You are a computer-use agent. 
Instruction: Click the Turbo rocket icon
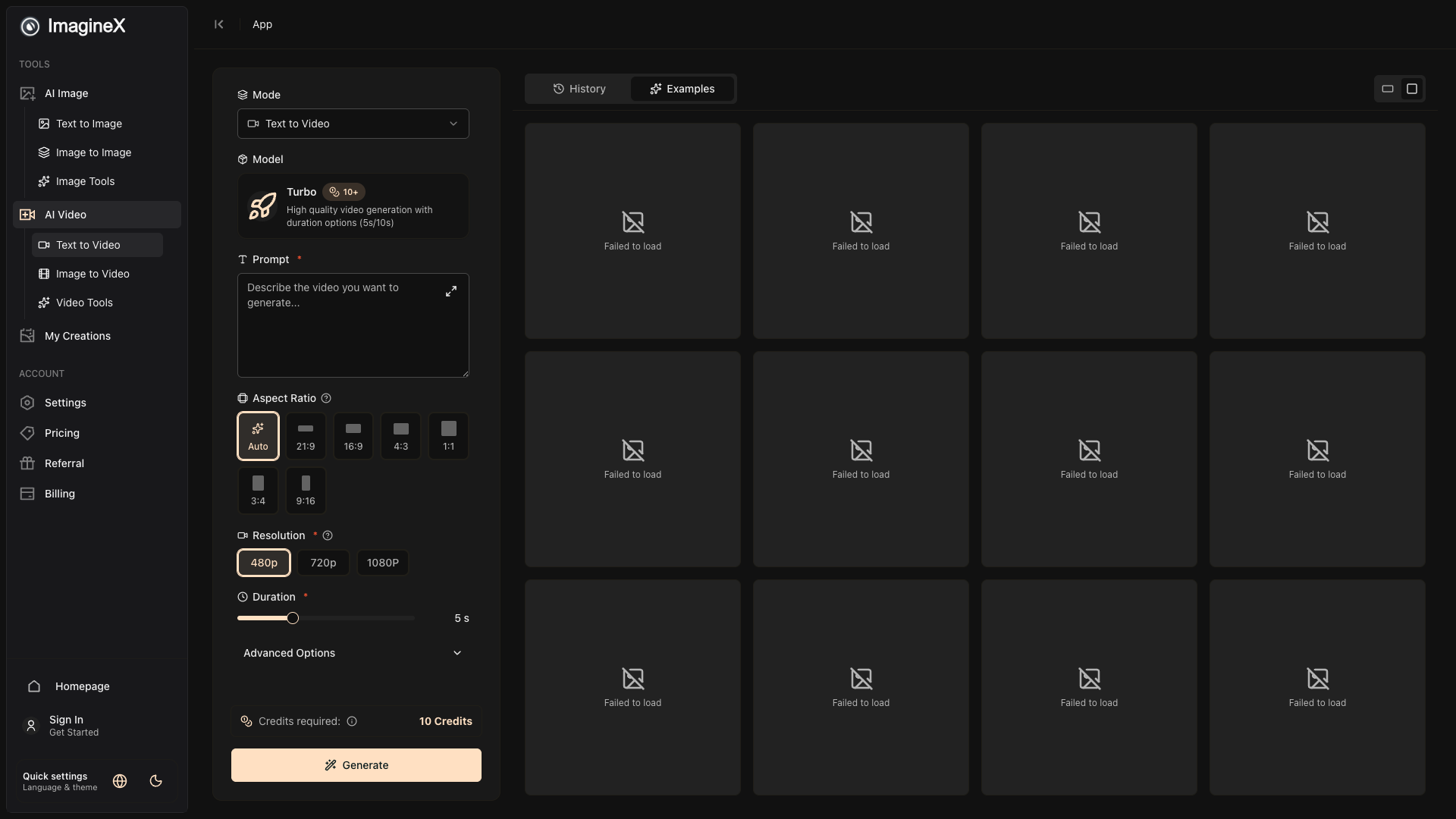point(262,206)
